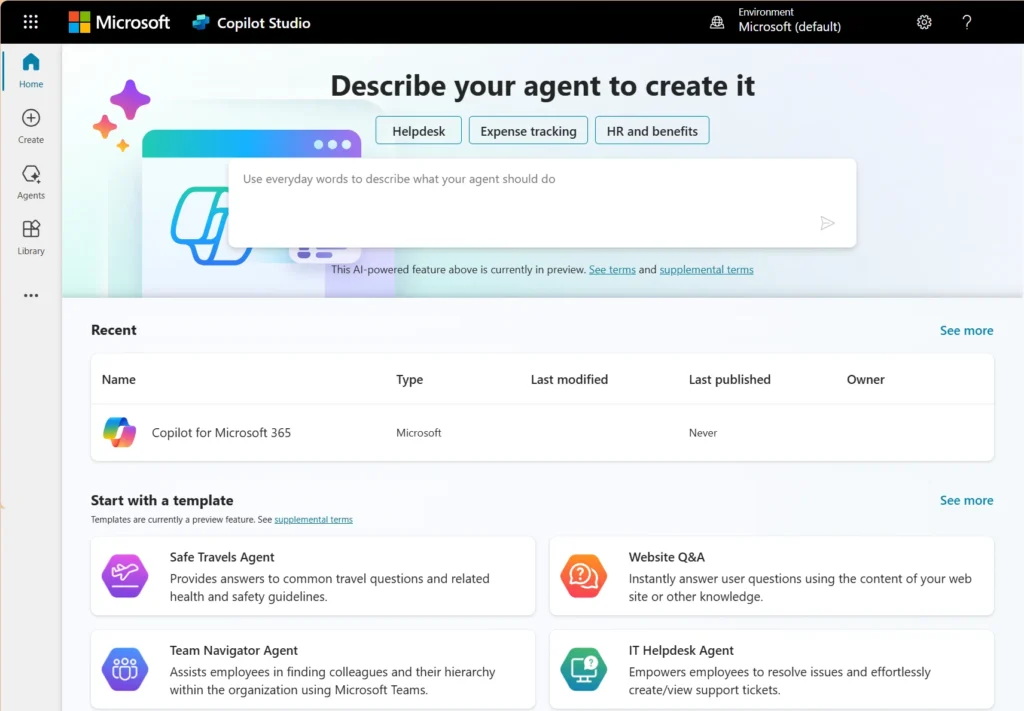Sort by Name column header
1024x711 pixels.
click(119, 379)
